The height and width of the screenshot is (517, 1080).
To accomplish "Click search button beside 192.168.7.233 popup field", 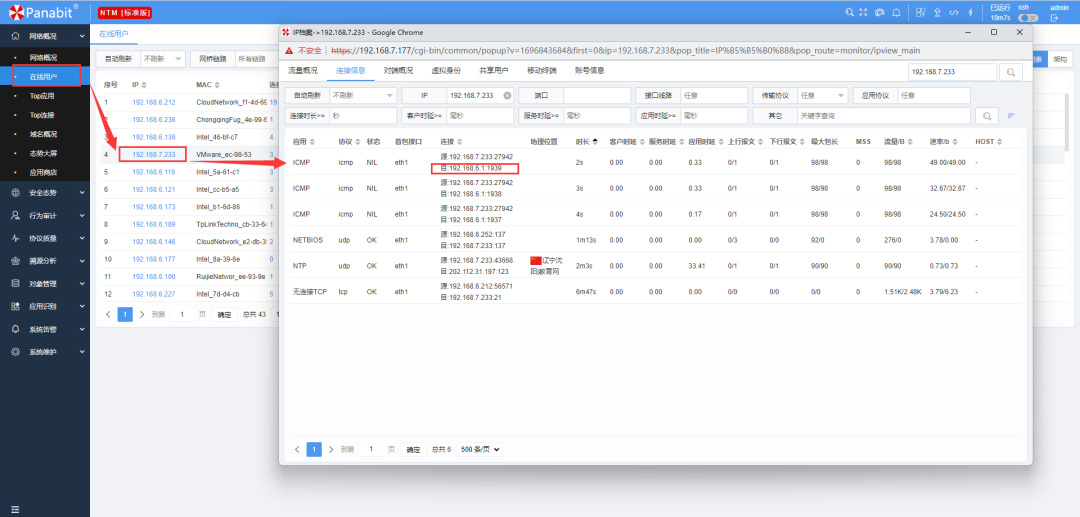I will [1010, 72].
